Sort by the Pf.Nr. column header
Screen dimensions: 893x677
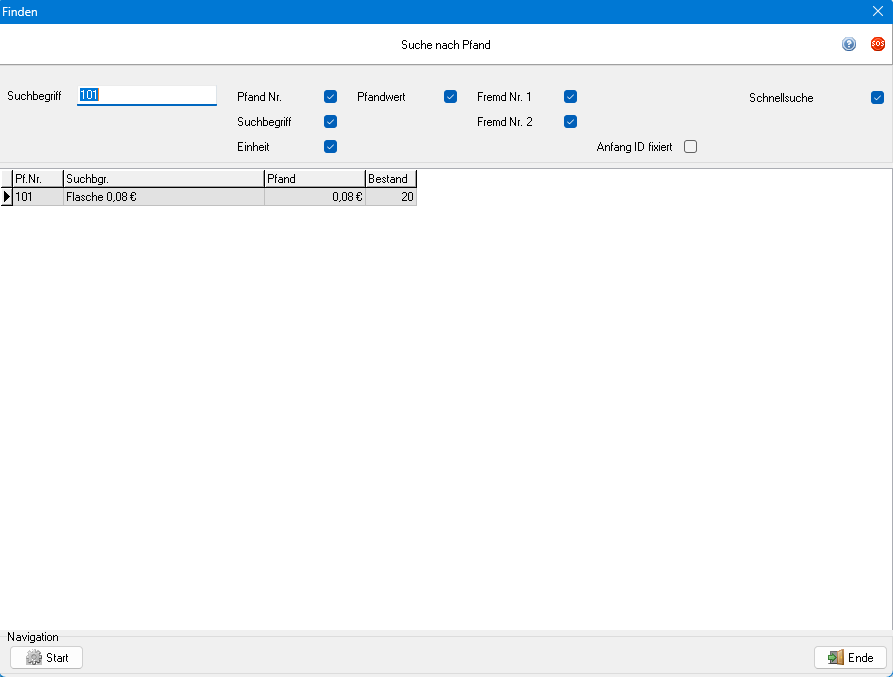37,179
